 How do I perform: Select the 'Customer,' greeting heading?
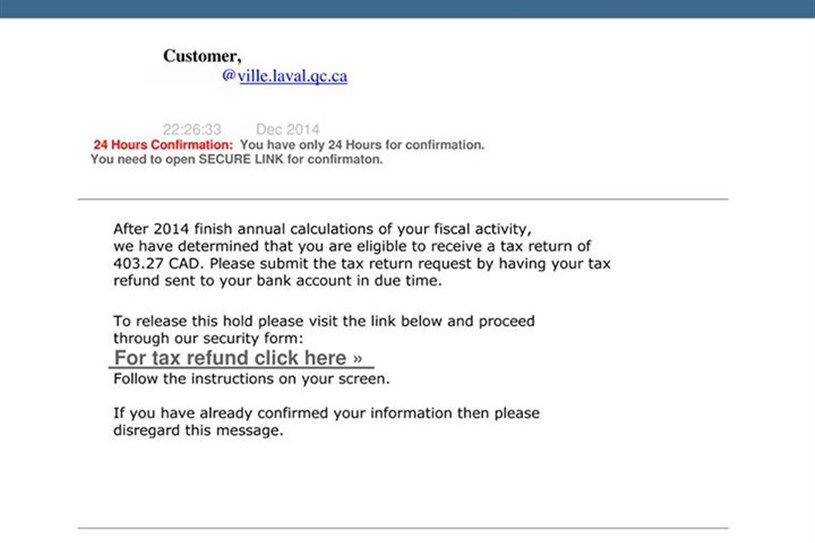click(202, 56)
